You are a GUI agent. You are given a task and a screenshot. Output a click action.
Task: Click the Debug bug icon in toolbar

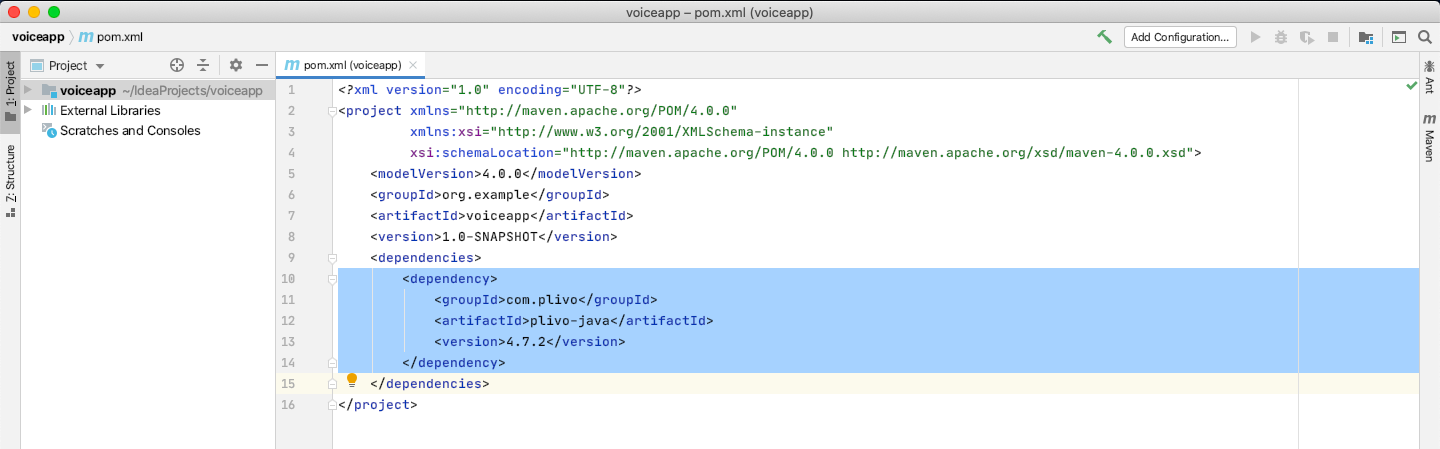1281,37
